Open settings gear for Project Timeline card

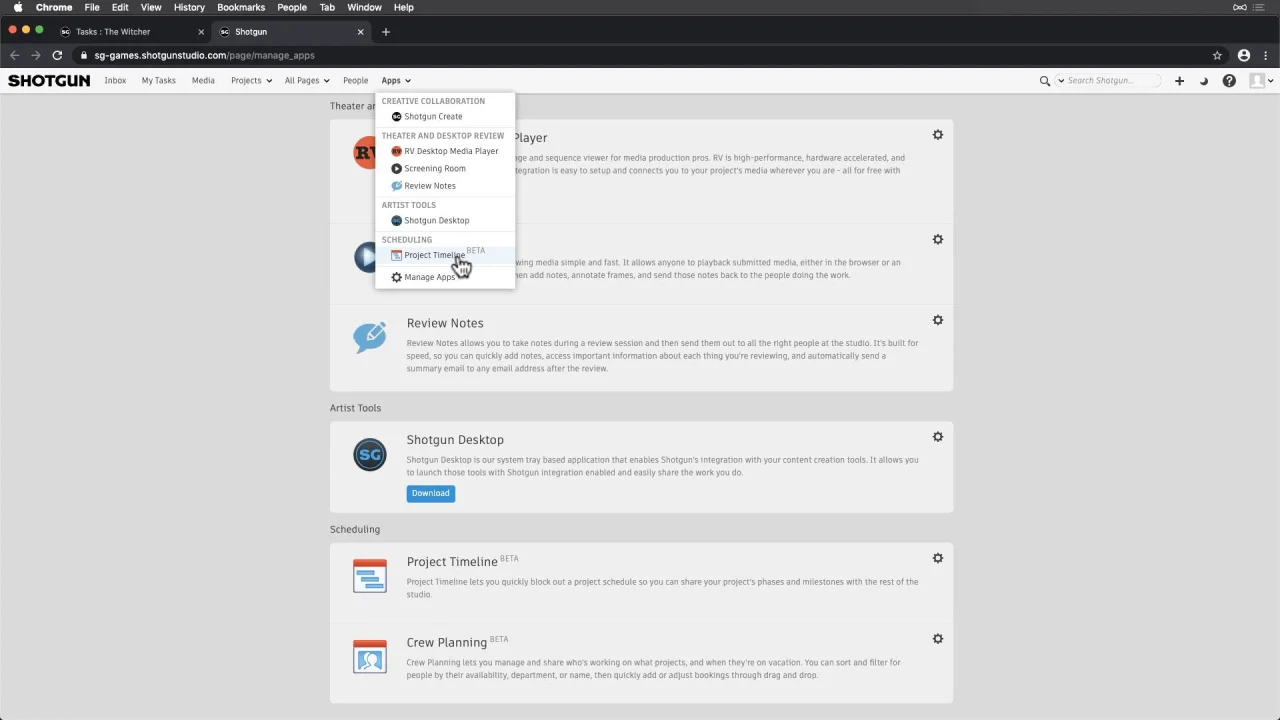[x=938, y=559]
